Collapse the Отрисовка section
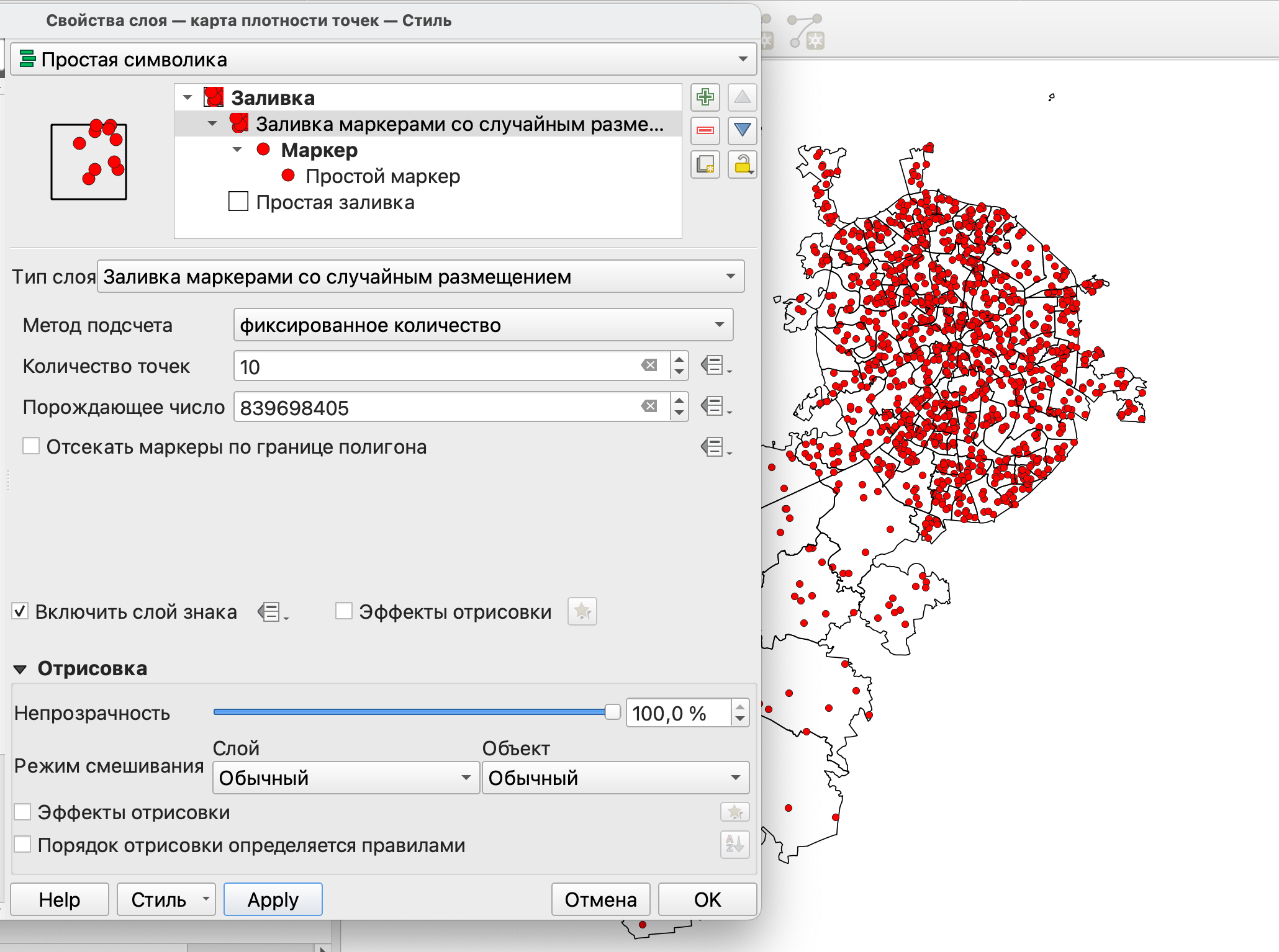Image resolution: width=1279 pixels, height=952 pixels. tap(20, 669)
